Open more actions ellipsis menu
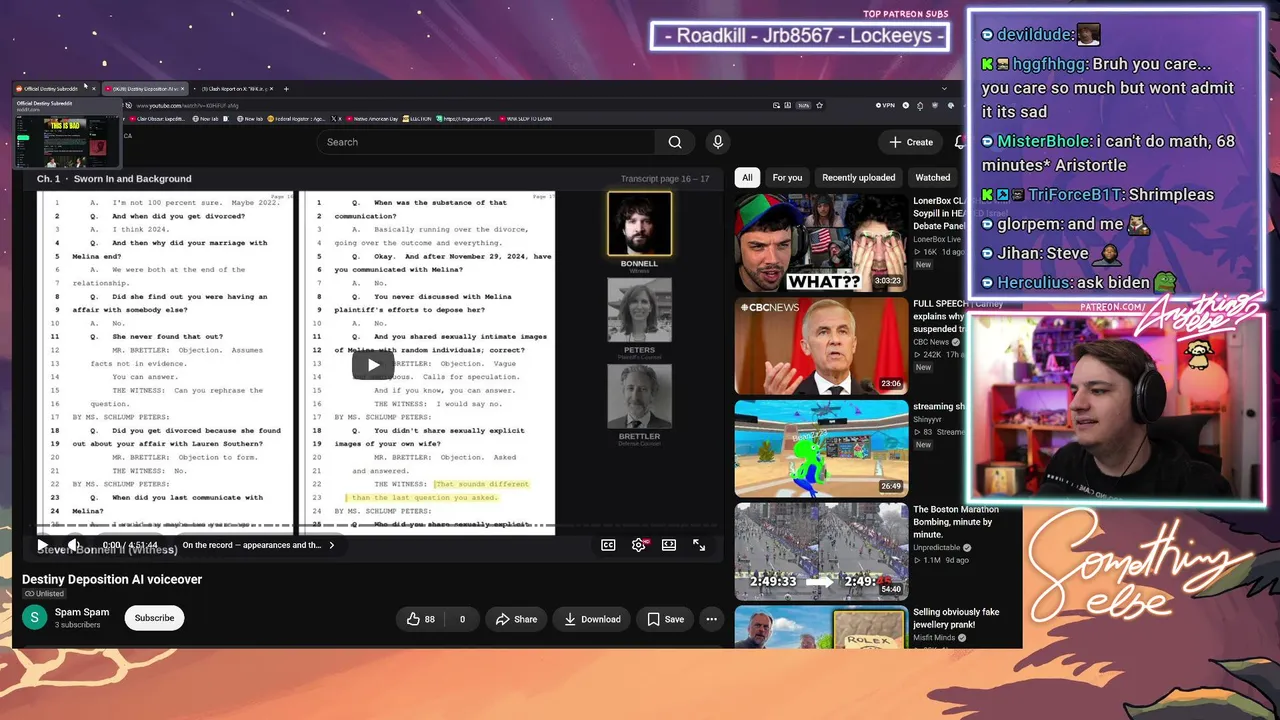The width and height of the screenshot is (1280, 720). (711, 619)
